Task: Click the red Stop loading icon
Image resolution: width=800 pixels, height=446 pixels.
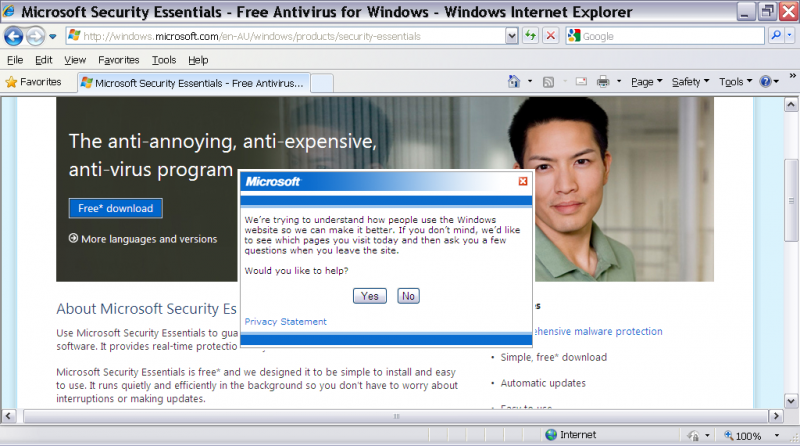Action: tap(551, 36)
